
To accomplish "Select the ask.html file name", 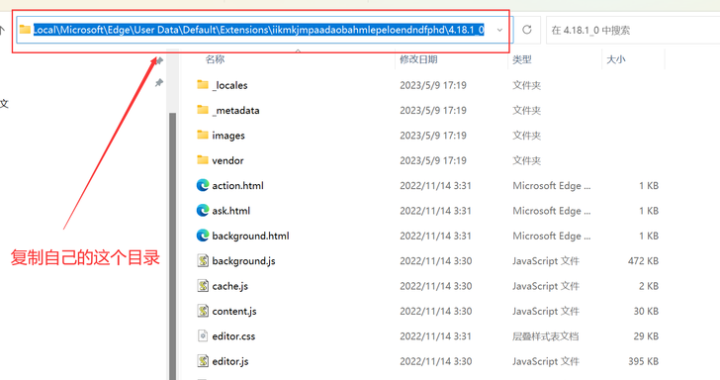I will click(231, 211).
